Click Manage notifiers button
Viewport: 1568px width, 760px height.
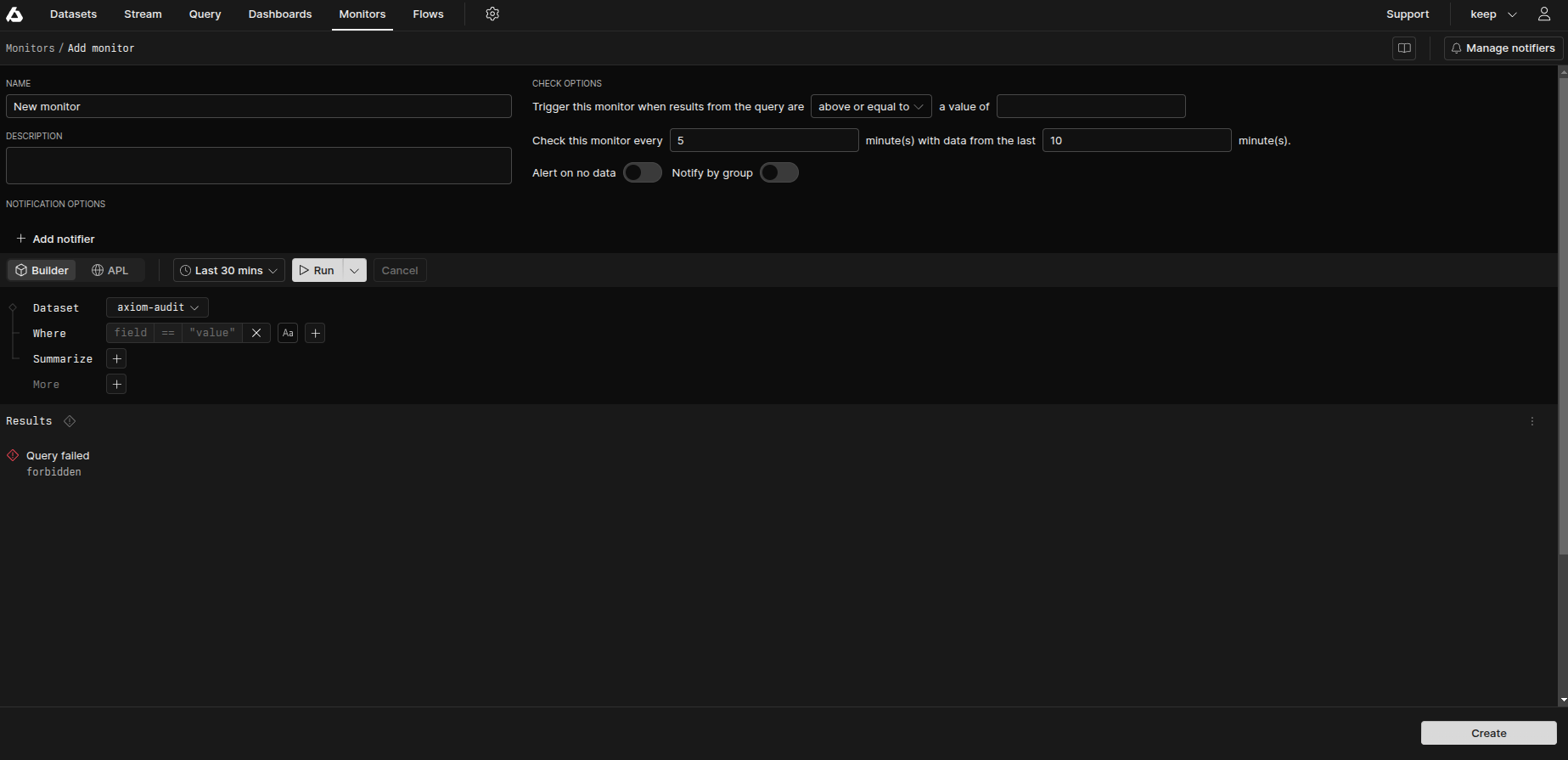(1503, 48)
